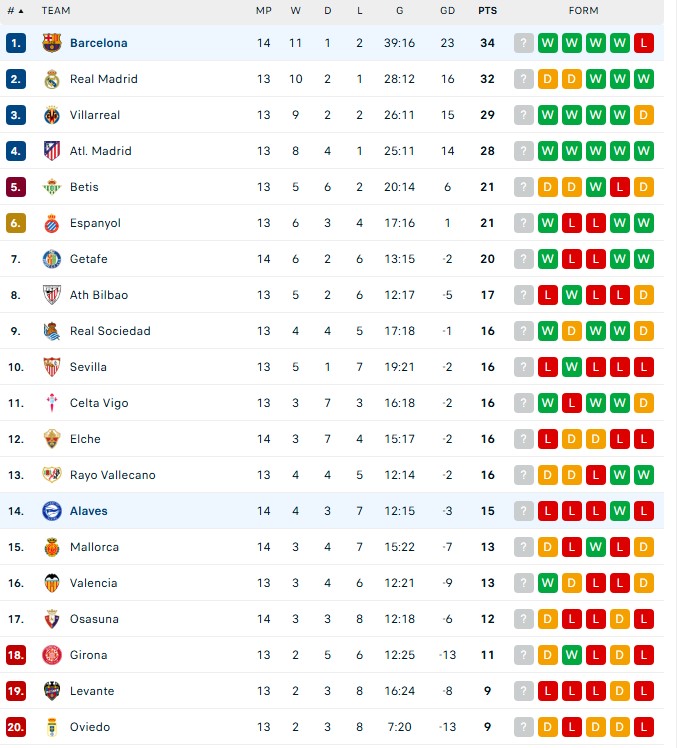Click the Valencia crest icon
Viewport: 677px width, 748px height.
click(52, 583)
